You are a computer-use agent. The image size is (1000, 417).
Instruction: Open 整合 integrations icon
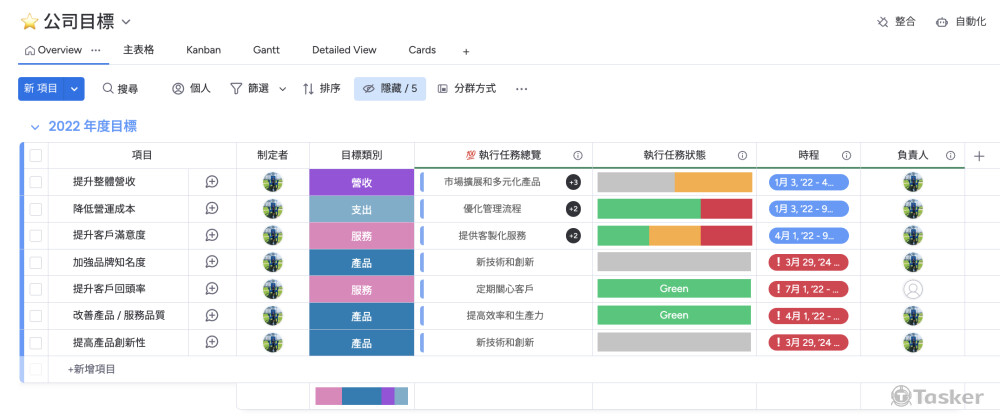pos(883,21)
